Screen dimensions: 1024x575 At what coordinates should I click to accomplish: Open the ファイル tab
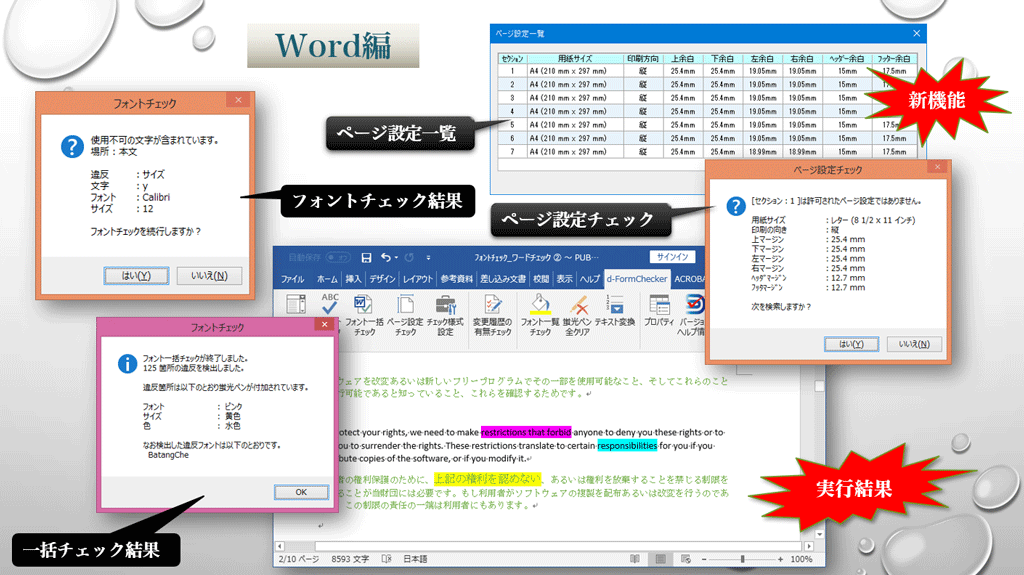pos(292,279)
